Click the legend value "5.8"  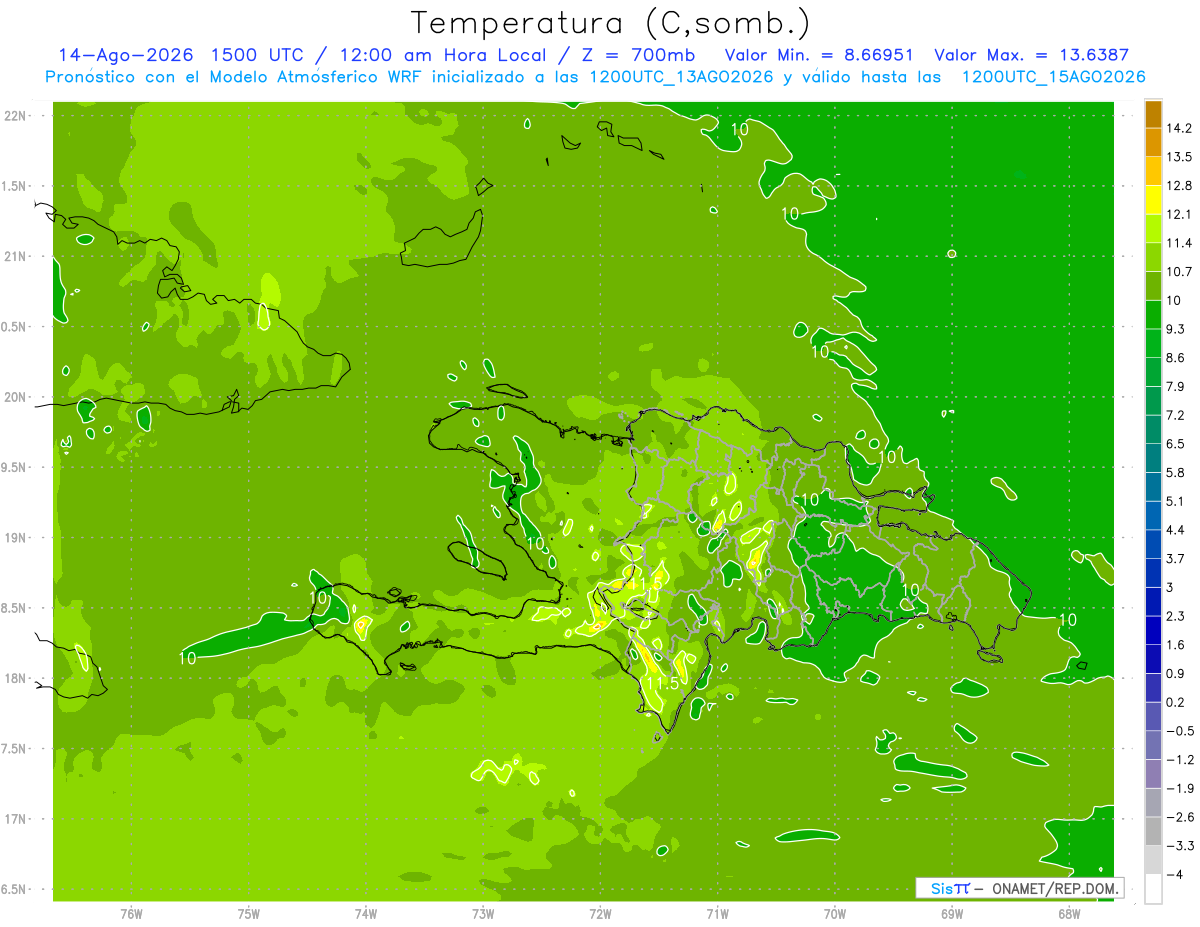pos(1175,473)
